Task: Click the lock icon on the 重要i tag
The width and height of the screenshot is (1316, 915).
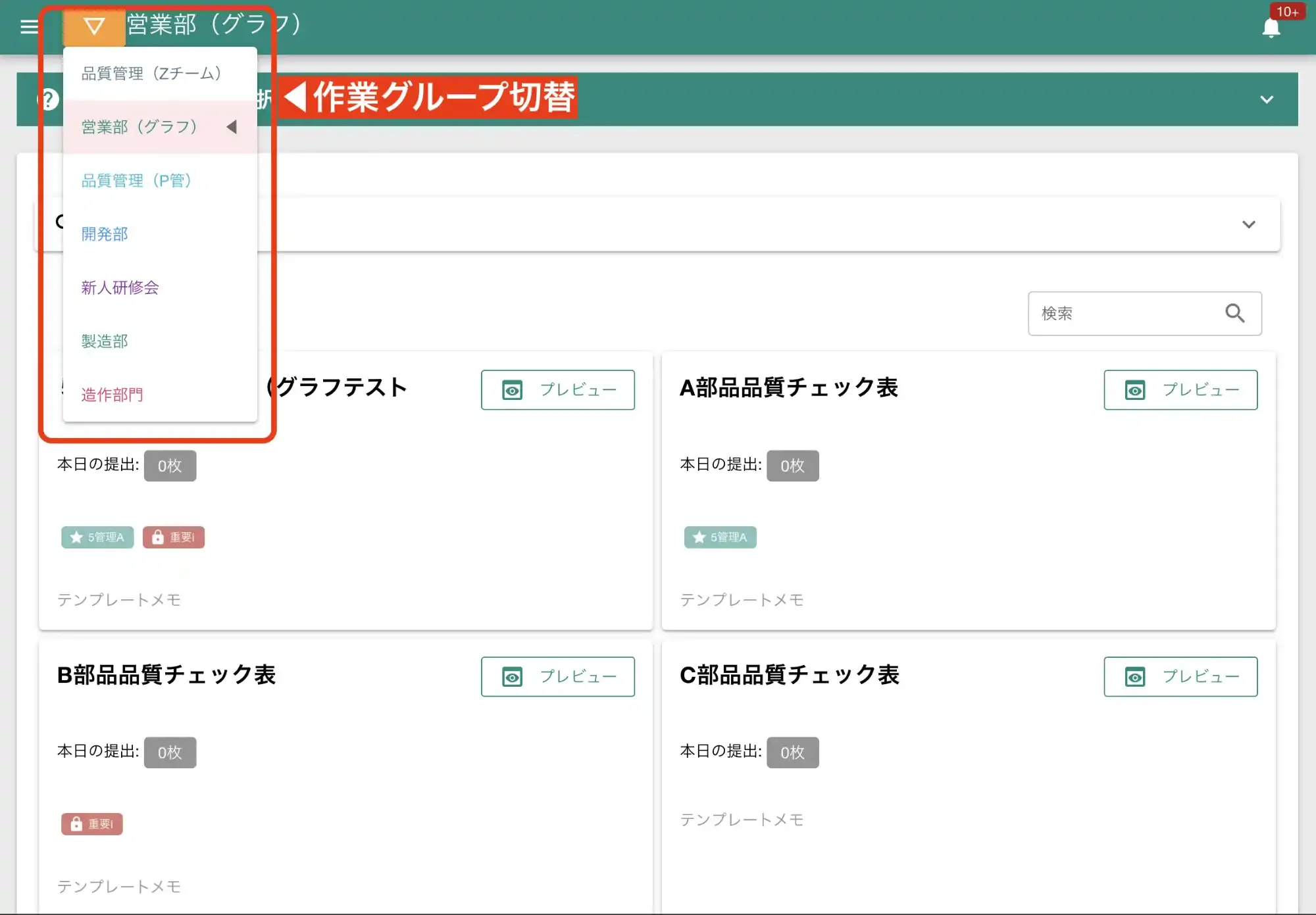Action: [157, 537]
